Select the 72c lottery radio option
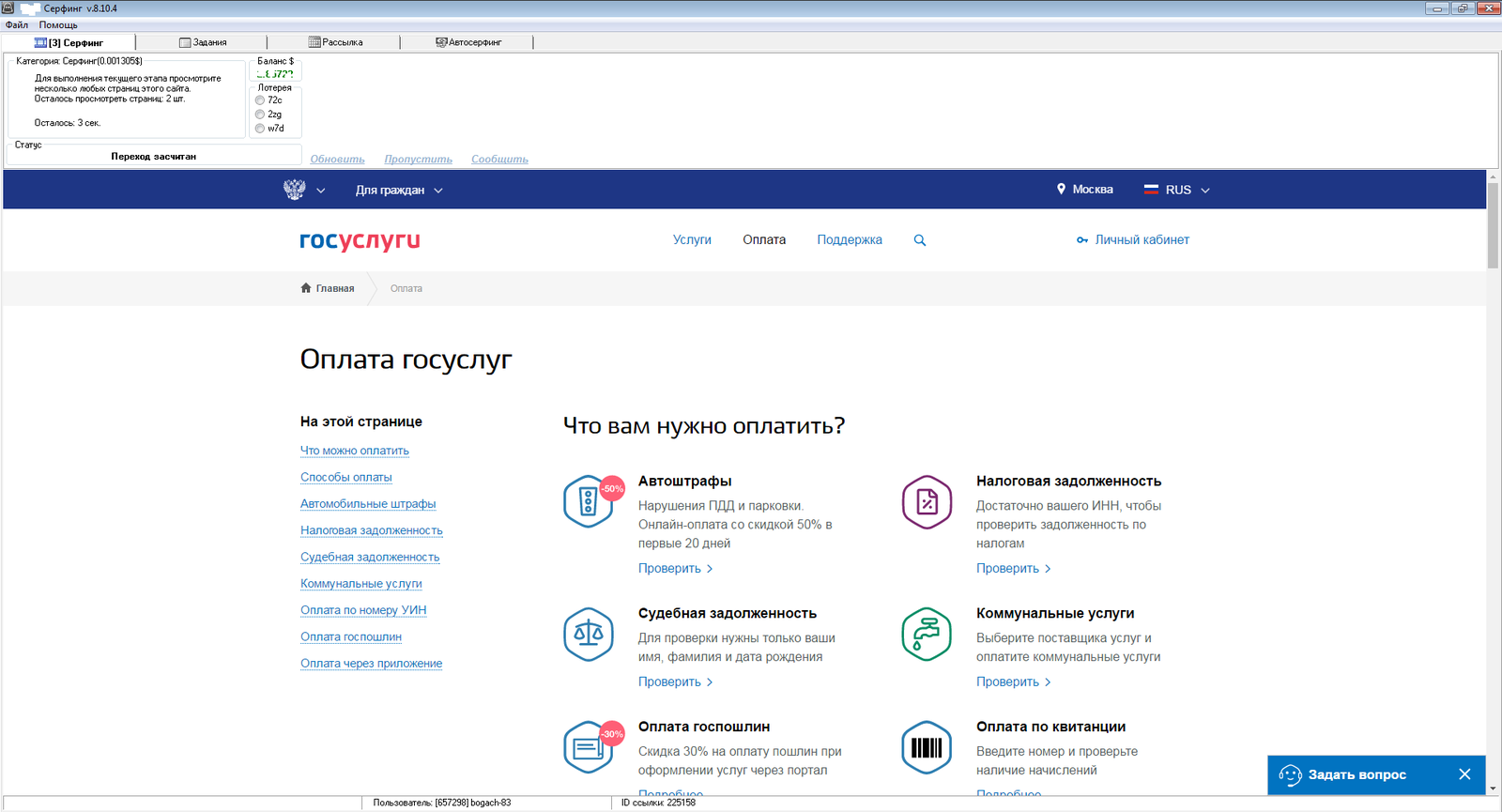This screenshot has width=1502, height=812. (x=260, y=100)
